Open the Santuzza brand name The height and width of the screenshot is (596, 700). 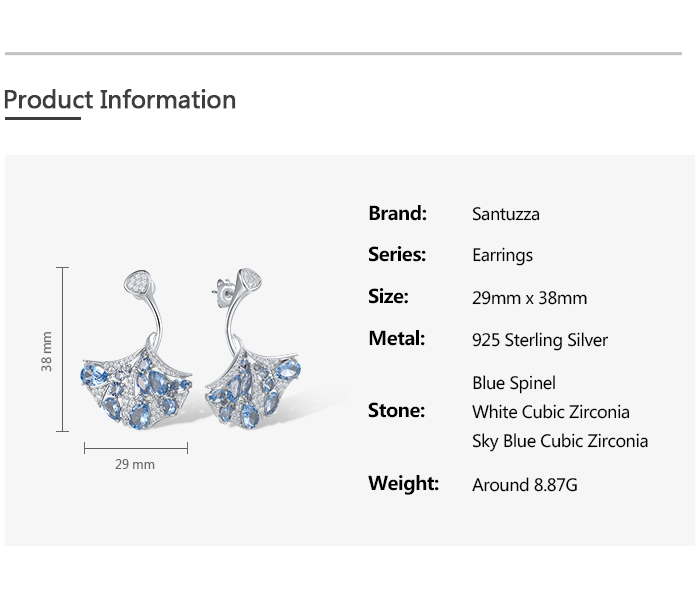click(x=505, y=214)
